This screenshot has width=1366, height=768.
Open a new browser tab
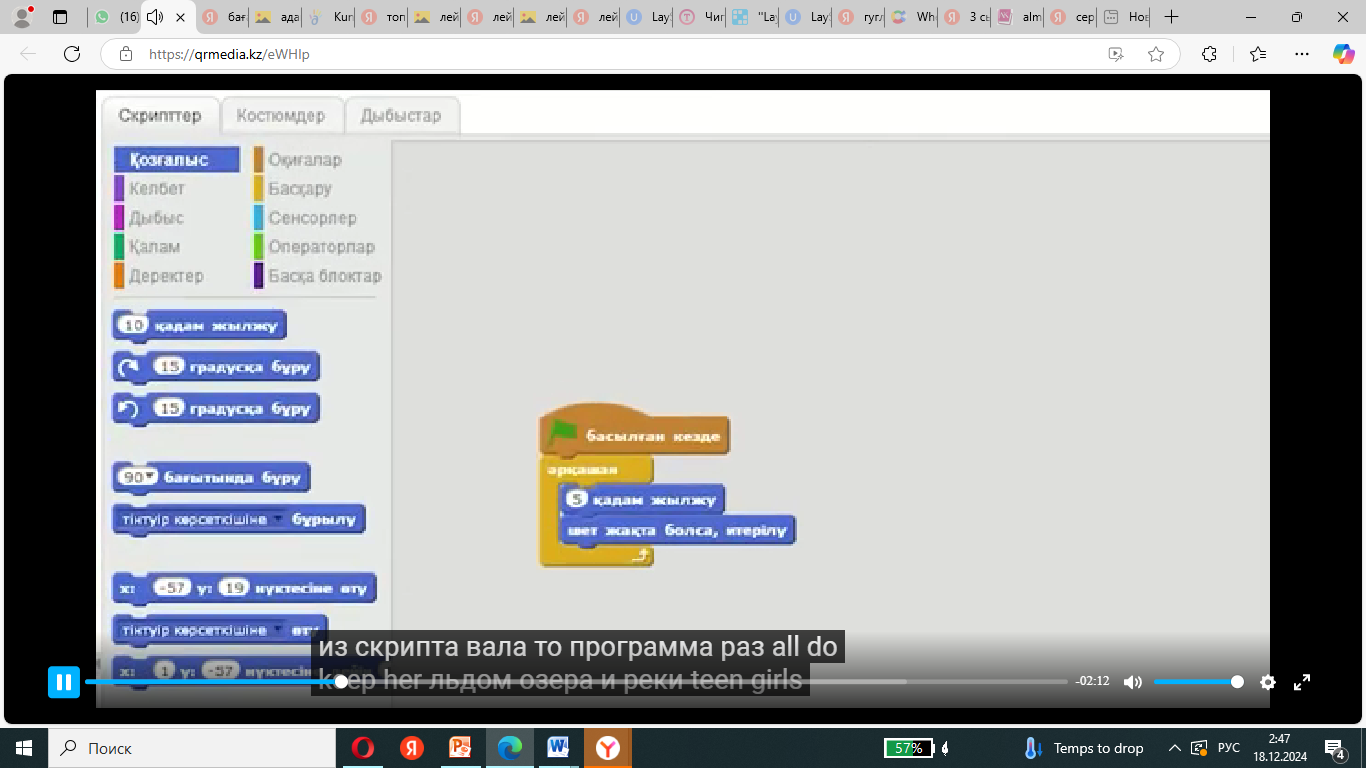click(x=1172, y=17)
